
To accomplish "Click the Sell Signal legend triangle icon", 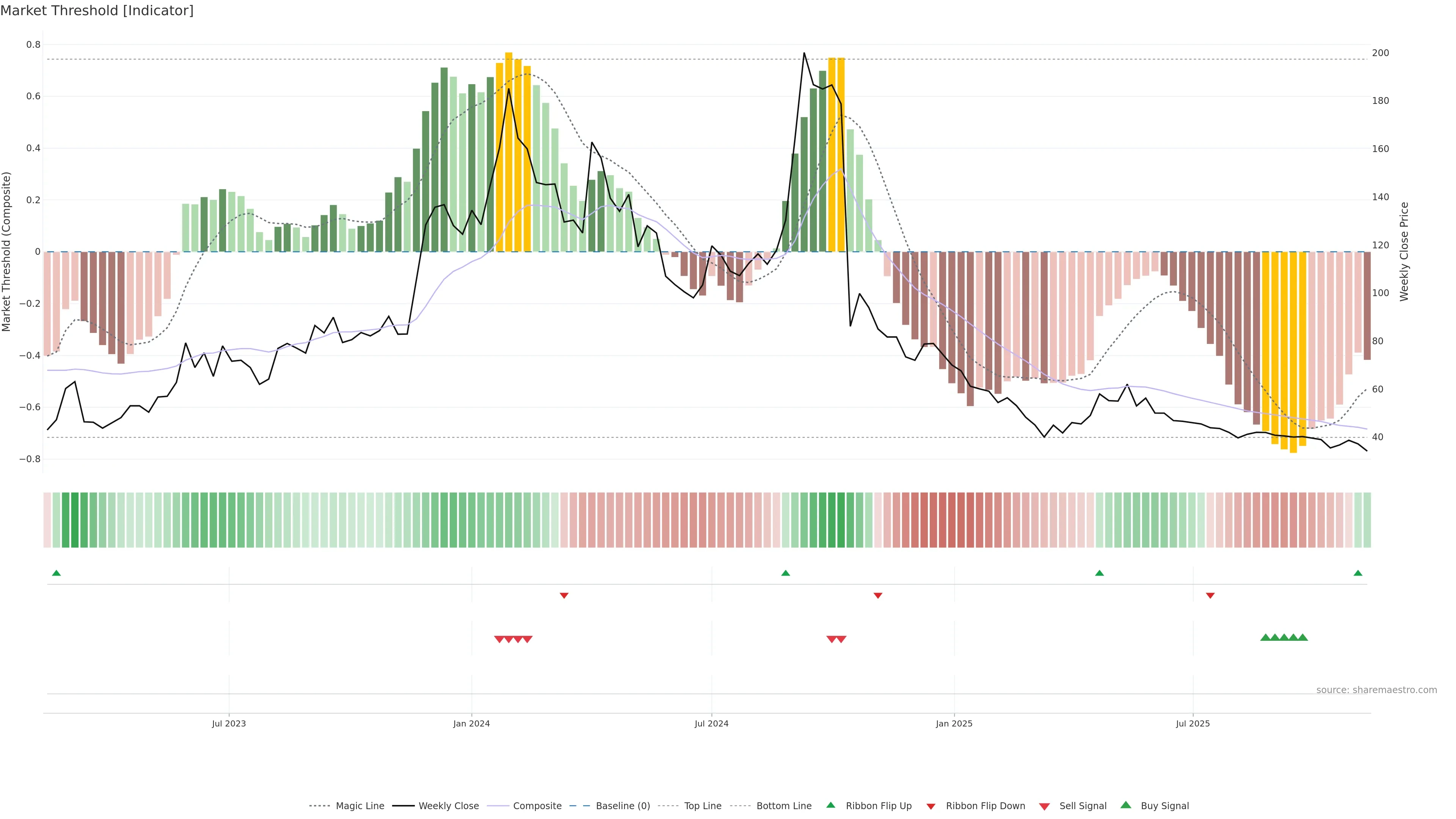I will point(1044,806).
